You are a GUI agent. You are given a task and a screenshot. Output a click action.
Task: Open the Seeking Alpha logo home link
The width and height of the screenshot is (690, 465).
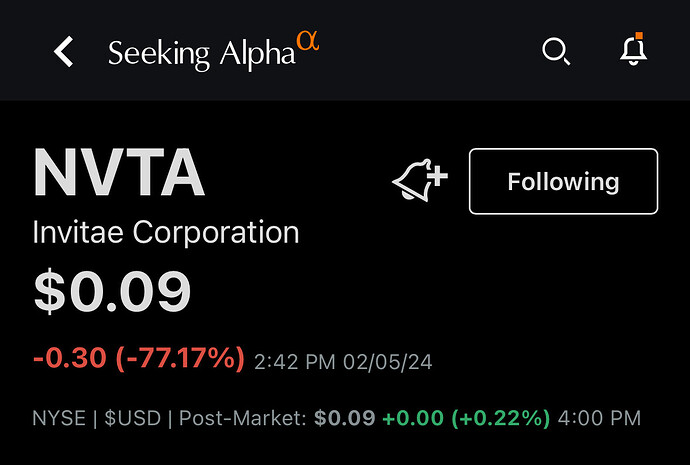coord(213,51)
